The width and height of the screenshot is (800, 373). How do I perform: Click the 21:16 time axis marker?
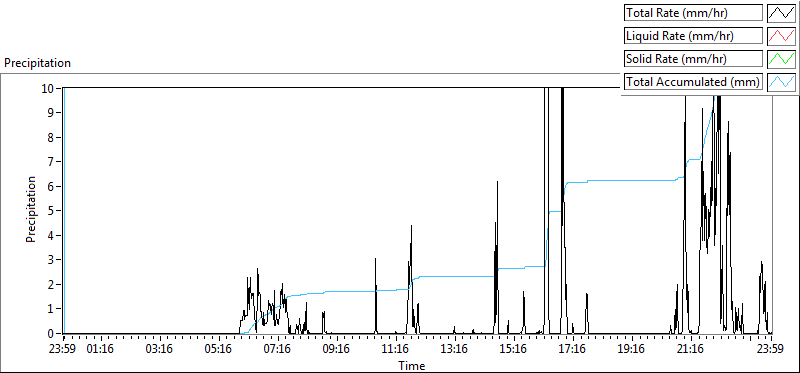click(691, 349)
